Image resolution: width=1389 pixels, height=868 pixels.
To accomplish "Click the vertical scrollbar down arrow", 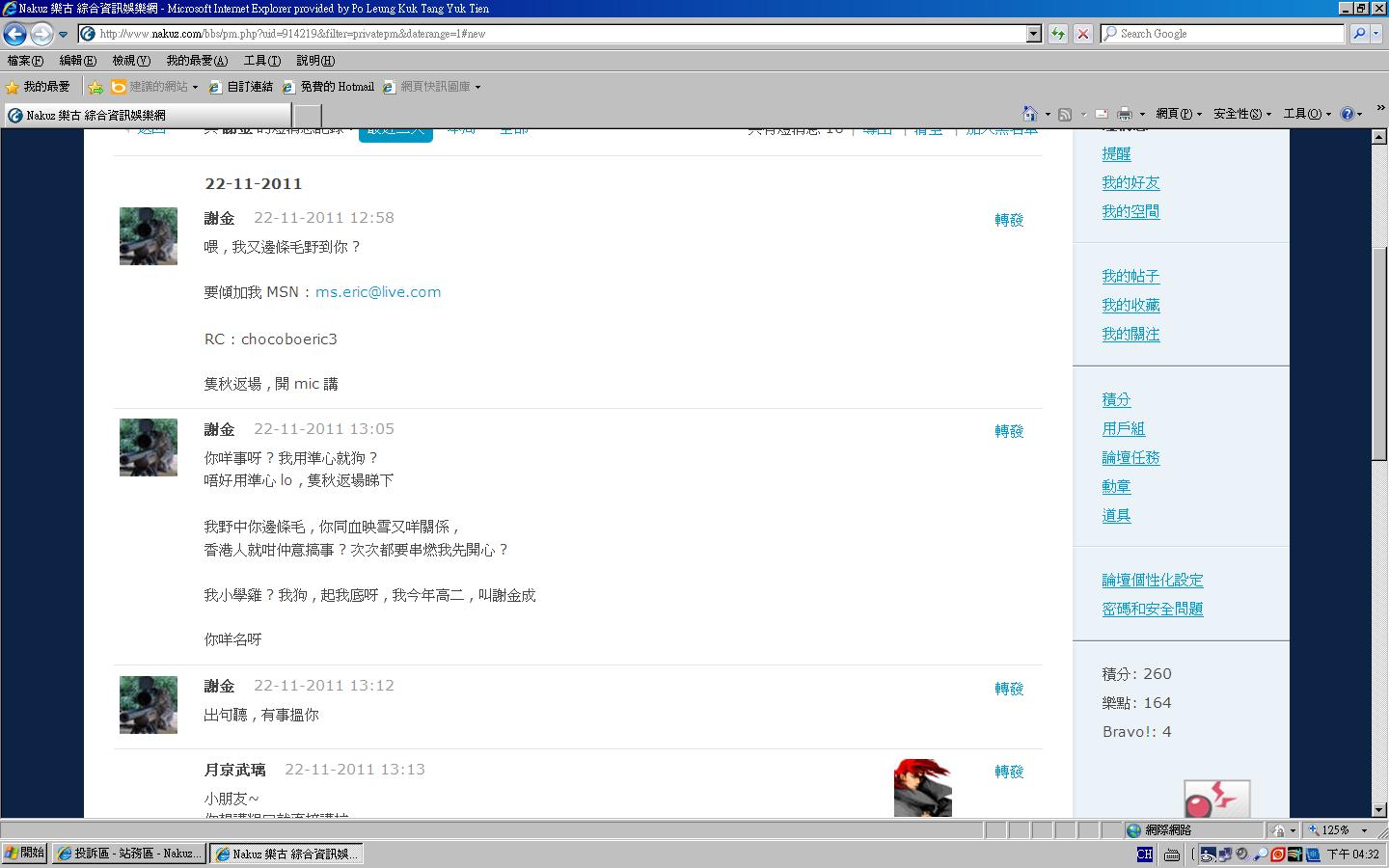I will click(1379, 810).
